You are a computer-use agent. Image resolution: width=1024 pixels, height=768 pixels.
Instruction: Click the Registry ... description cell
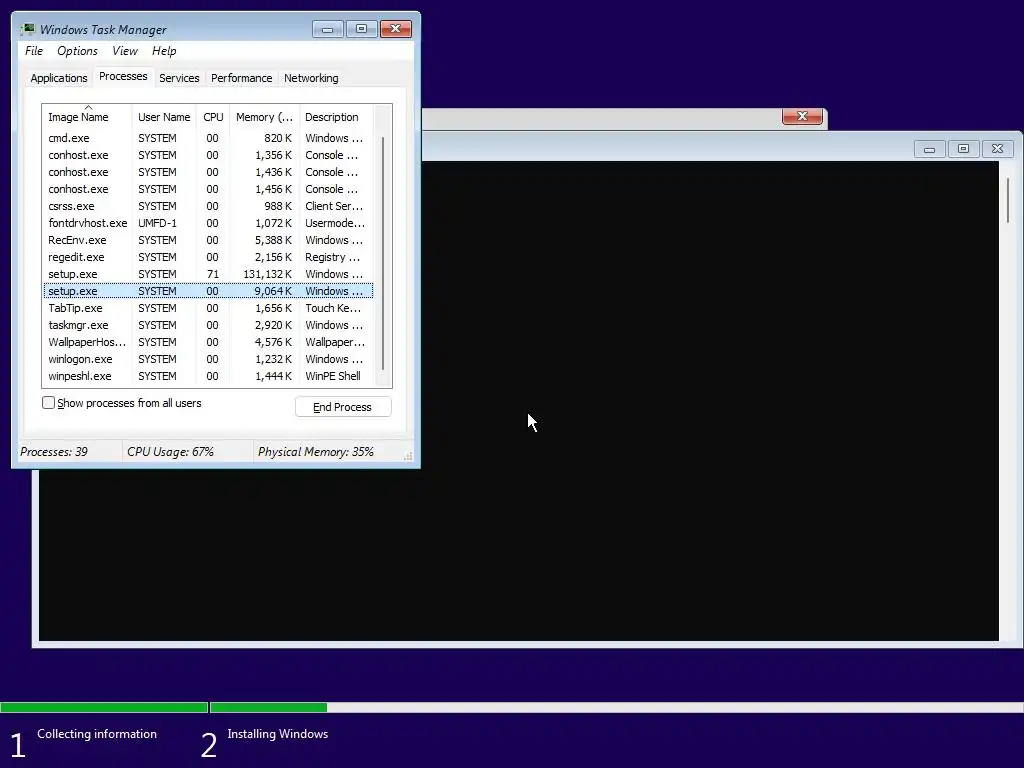point(332,257)
